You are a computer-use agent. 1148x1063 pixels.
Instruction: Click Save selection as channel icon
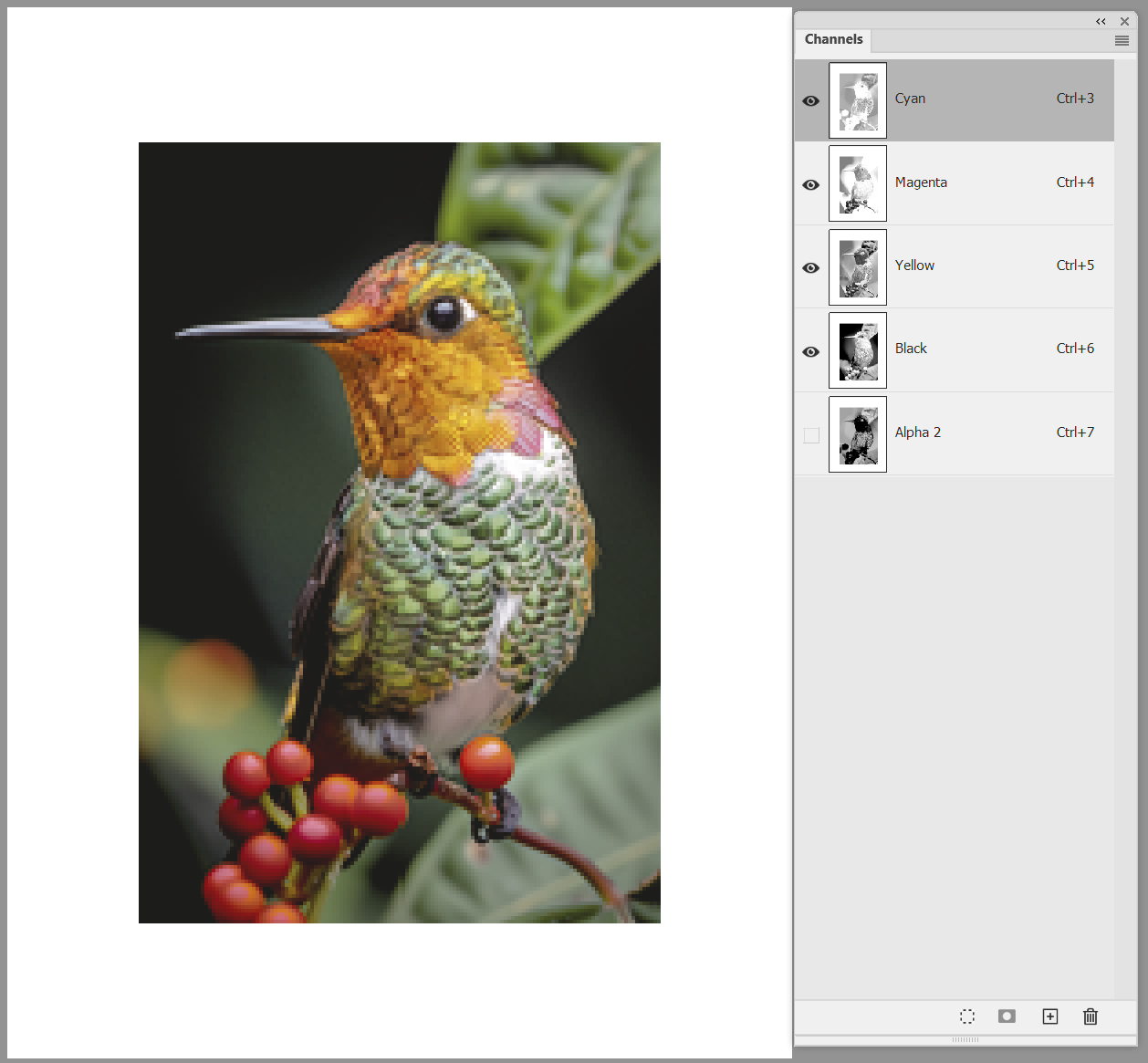pos(1007,1016)
